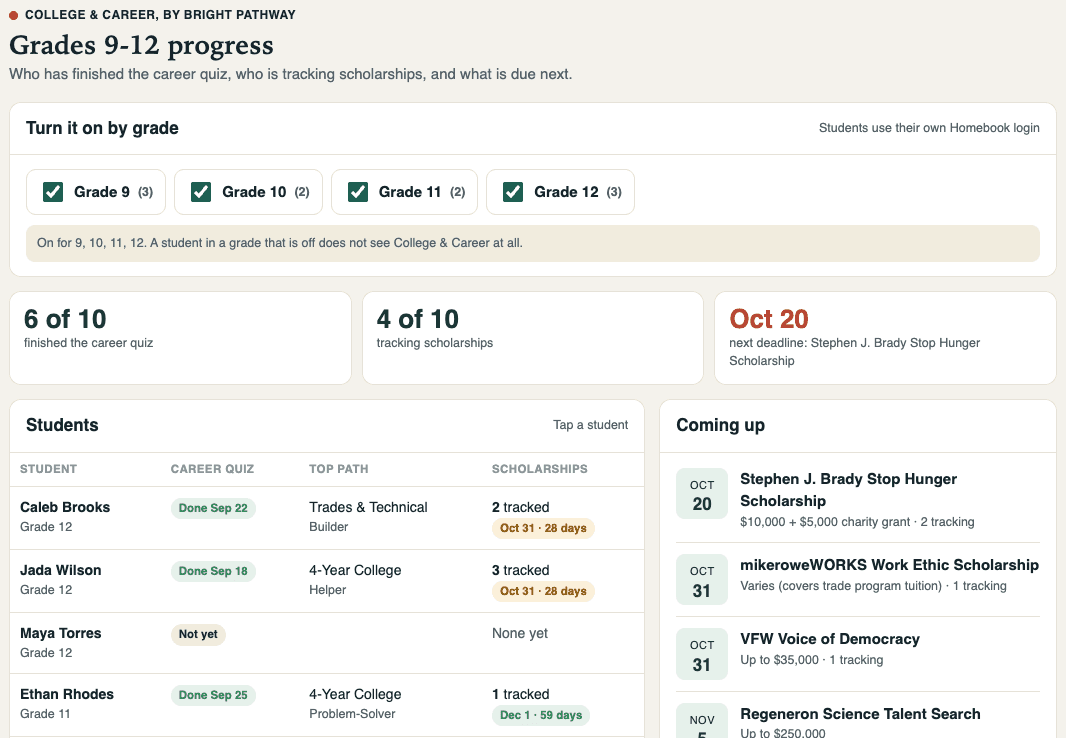
Task: Click the OCT 20 date tile
Action: tap(702, 494)
